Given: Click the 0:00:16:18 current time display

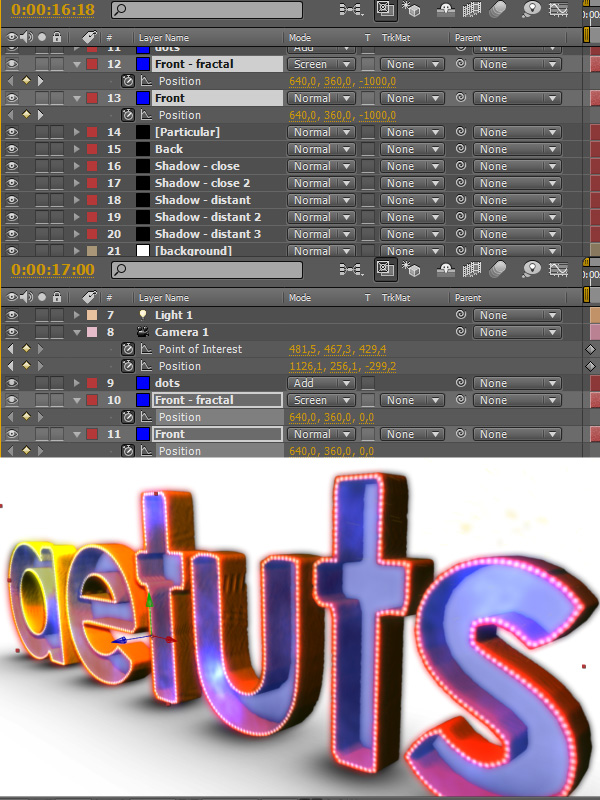Looking at the screenshot, I should tap(53, 10).
